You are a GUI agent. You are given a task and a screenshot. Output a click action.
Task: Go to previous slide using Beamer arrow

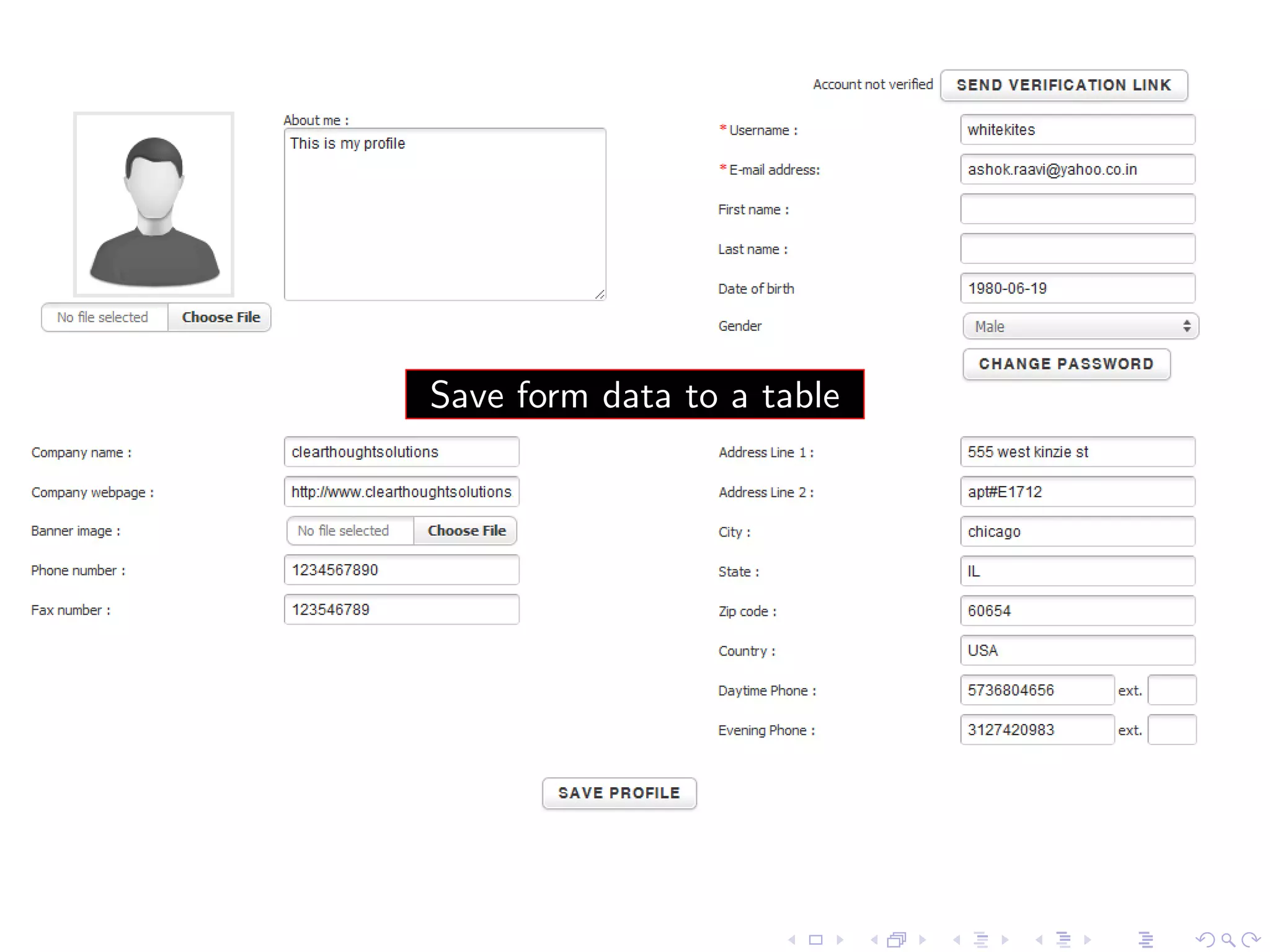tap(792, 940)
